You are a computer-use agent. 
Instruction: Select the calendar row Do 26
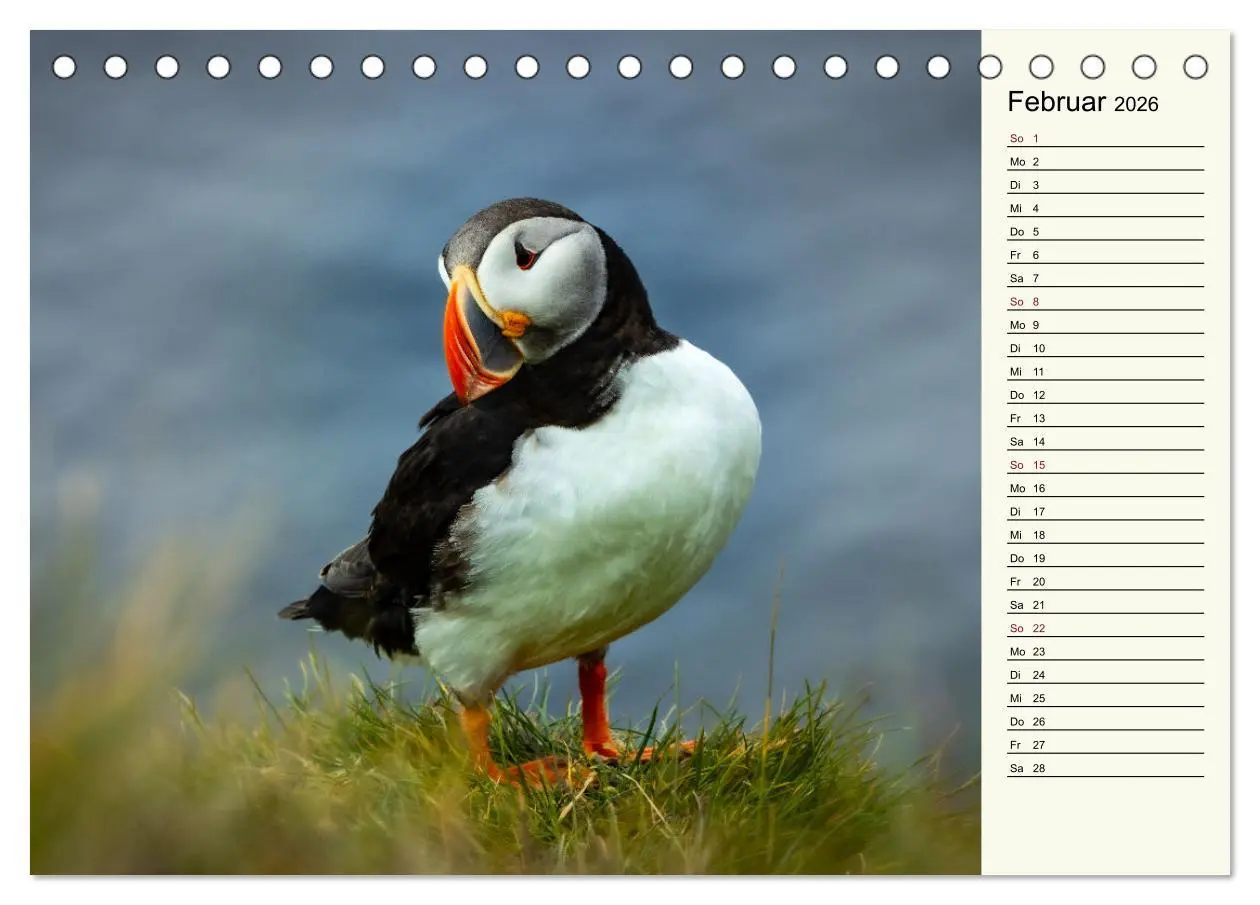(x=1105, y=721)
